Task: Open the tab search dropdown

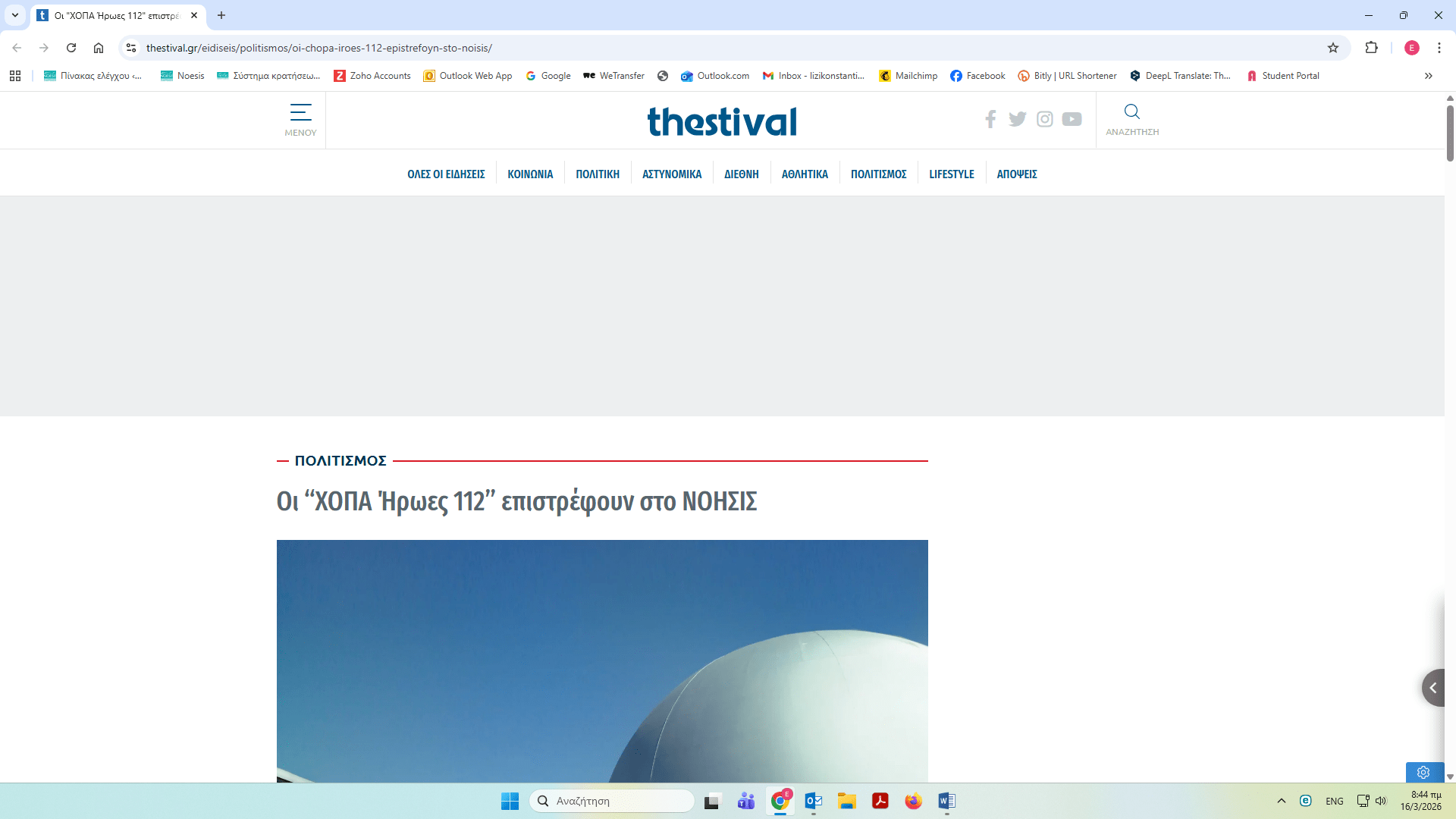Action: point(15,15)
